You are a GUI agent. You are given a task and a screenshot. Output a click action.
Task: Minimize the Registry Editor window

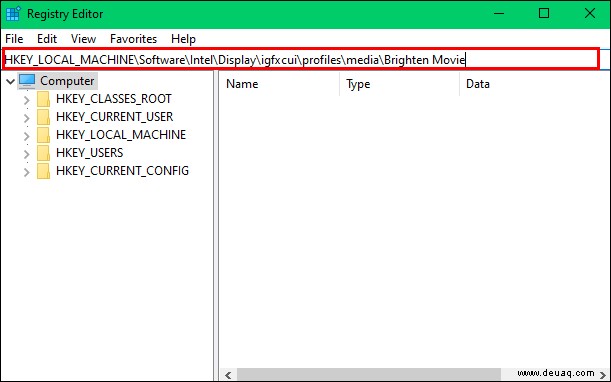[499, 14]
